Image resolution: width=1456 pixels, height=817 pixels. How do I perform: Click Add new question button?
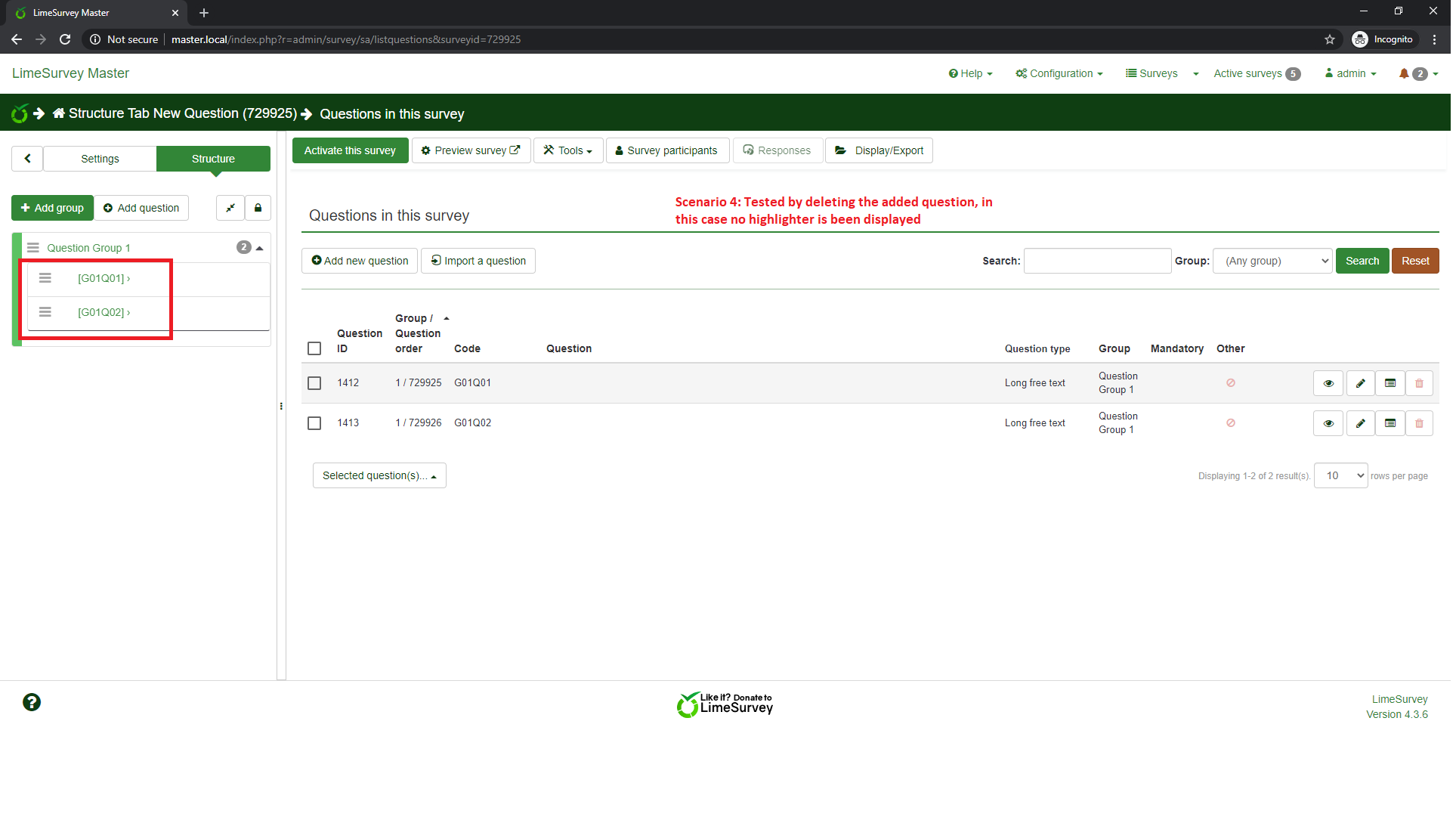[360, 262]
